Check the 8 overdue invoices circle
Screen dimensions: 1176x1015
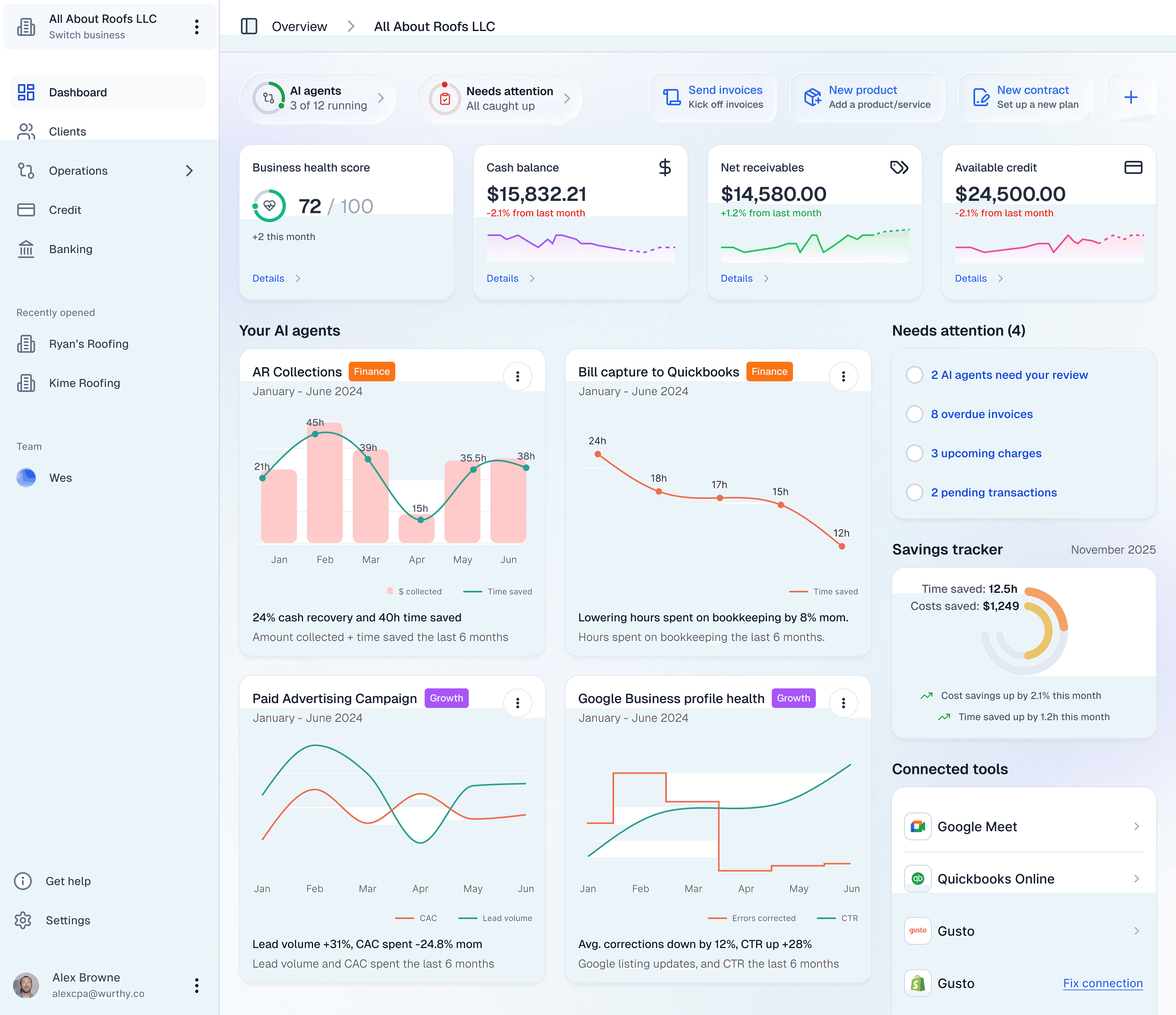pos(914,414)
